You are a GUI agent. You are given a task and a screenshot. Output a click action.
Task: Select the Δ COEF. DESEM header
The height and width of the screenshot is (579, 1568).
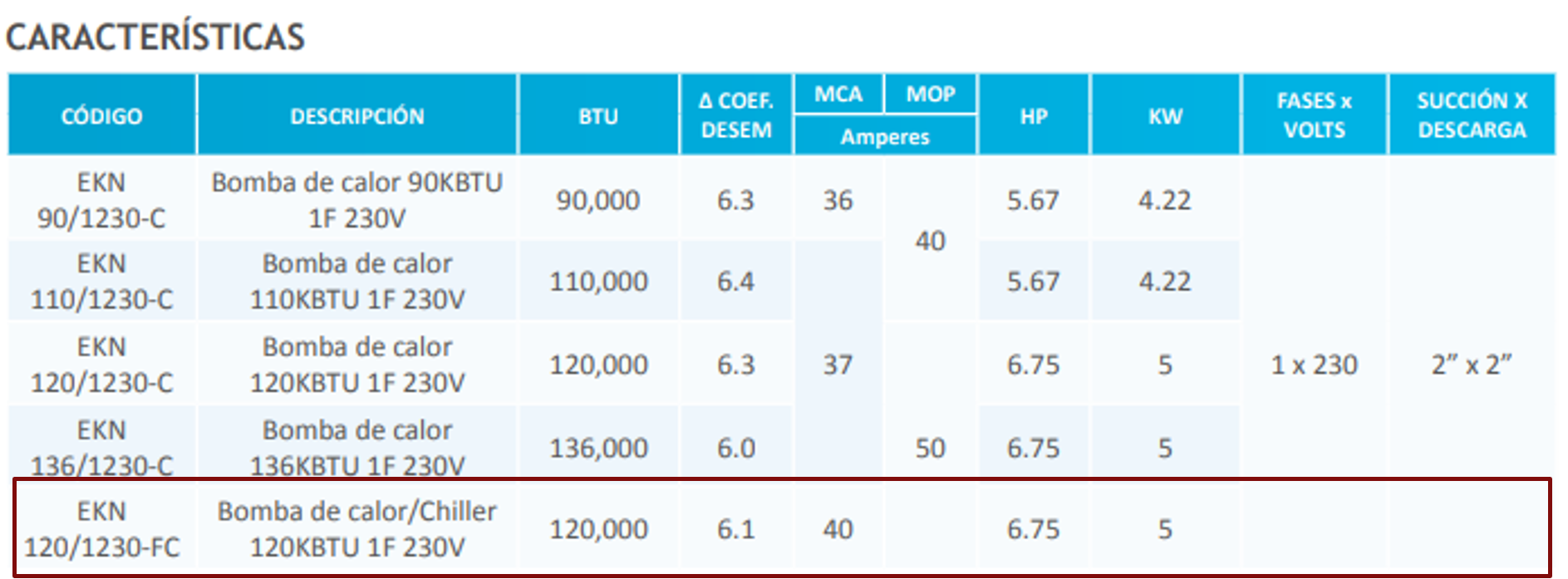(x=735, y=115)
